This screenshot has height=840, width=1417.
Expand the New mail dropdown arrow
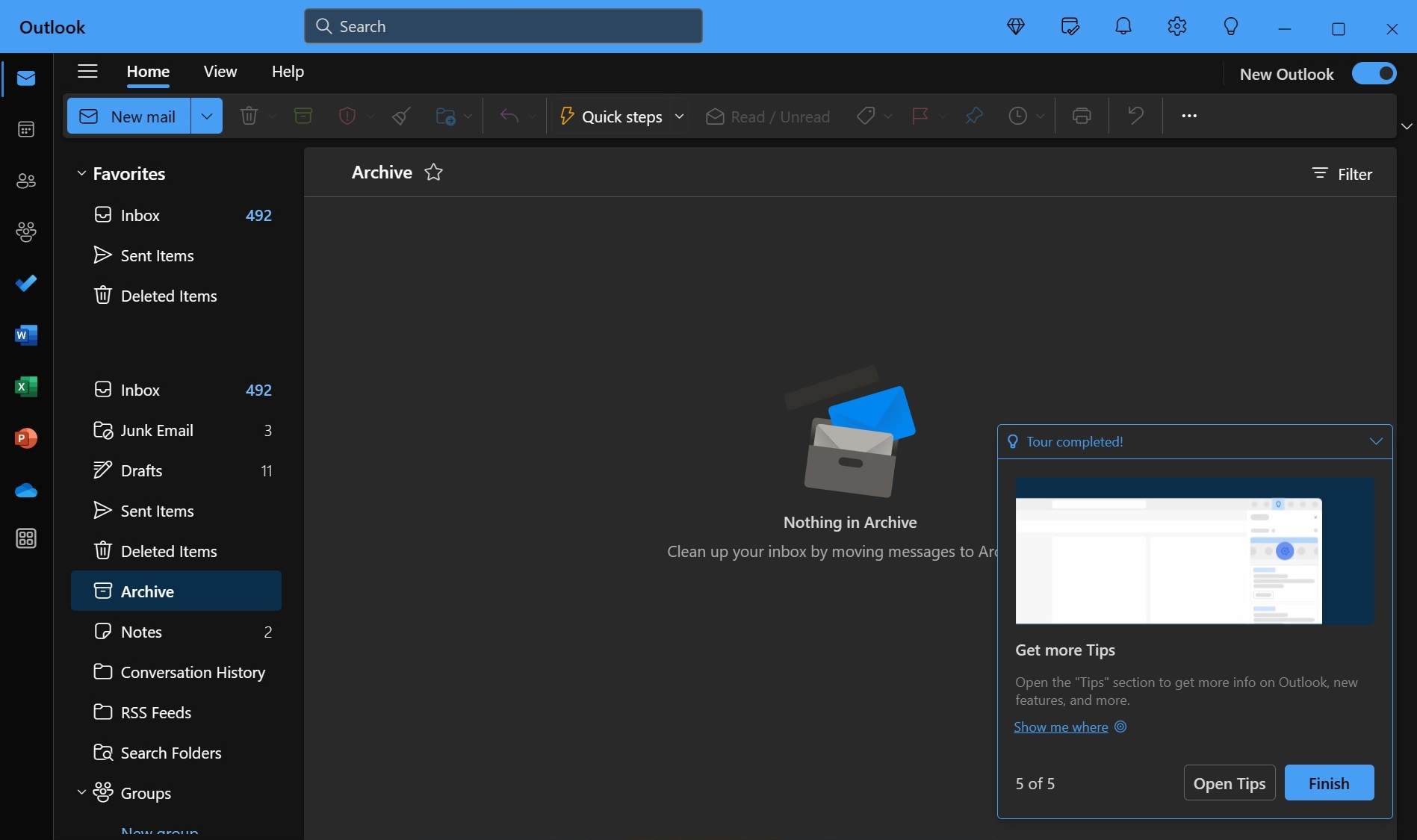[x=206, y=116]
